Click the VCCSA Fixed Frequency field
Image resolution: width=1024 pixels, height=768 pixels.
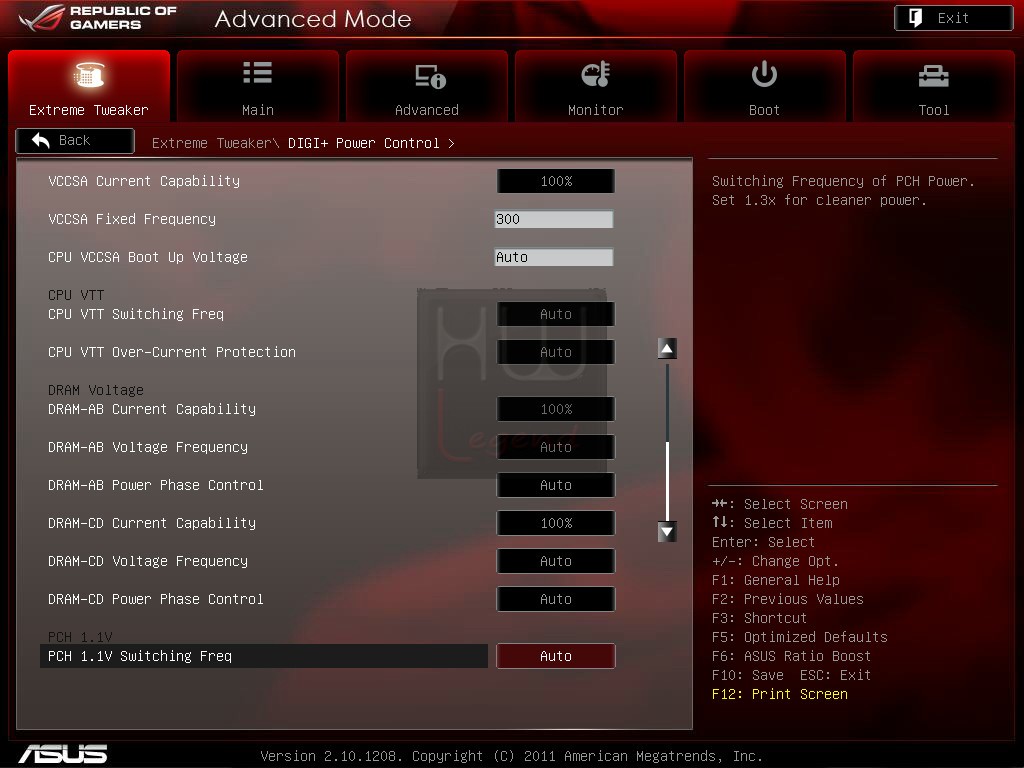[554, 219]
